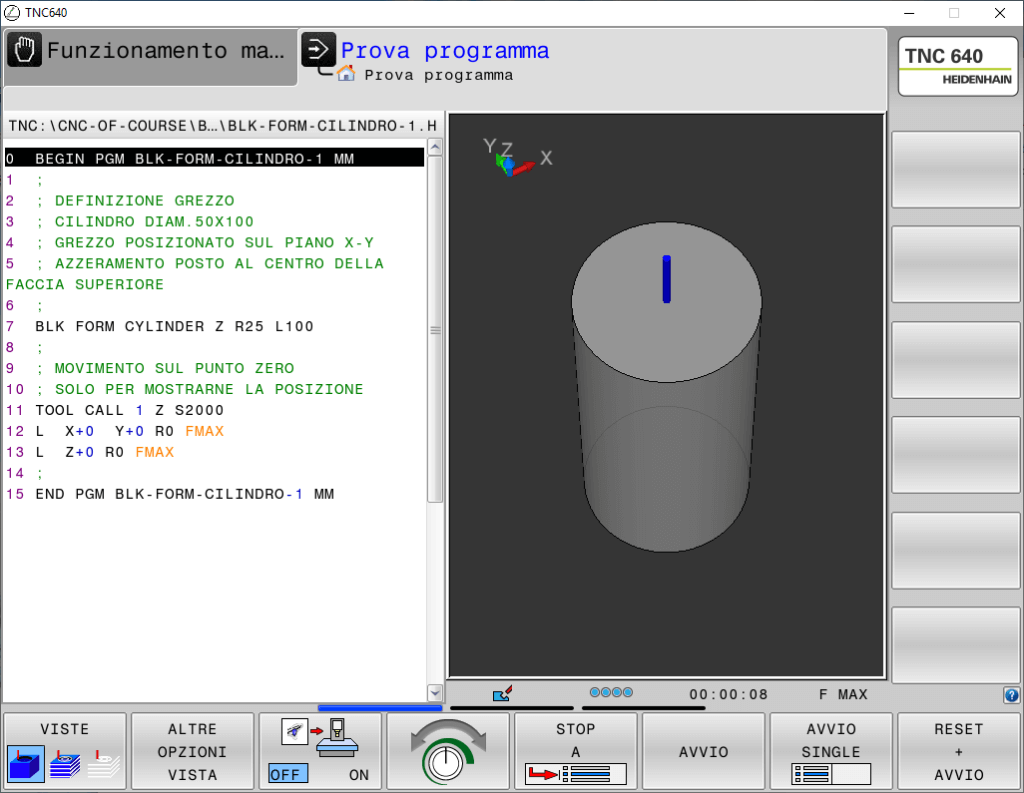Click the faded paths view icon in VISTE
The width and height of the screenshot is (1024, 793).
tap(104, 764)
